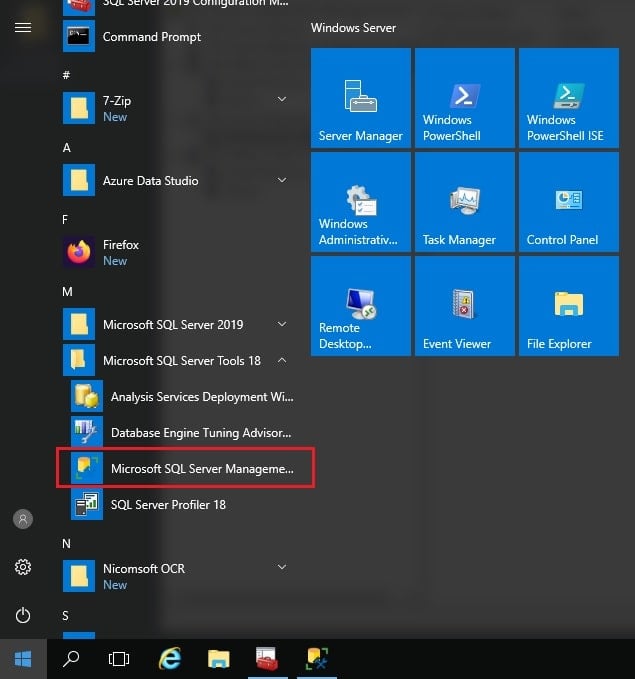Open File Explorer from taskbar
Image resolution: width=635 pixels, height=679 pixels.
[219, 659]
